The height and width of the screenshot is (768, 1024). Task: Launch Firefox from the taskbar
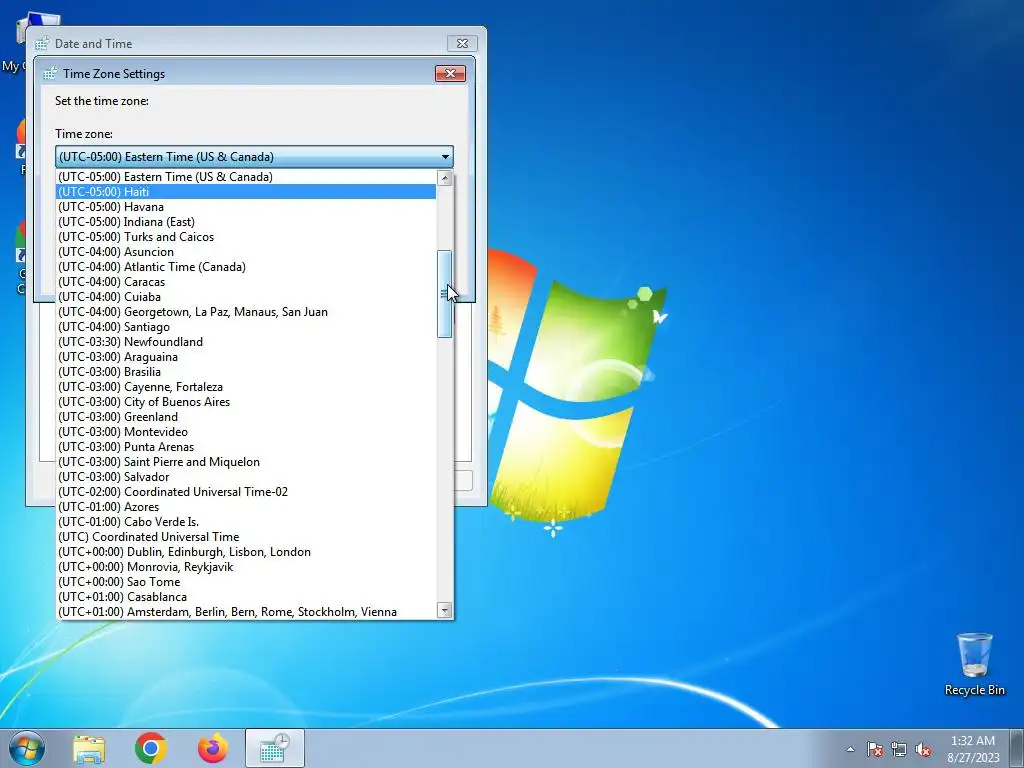pos(213,748)
